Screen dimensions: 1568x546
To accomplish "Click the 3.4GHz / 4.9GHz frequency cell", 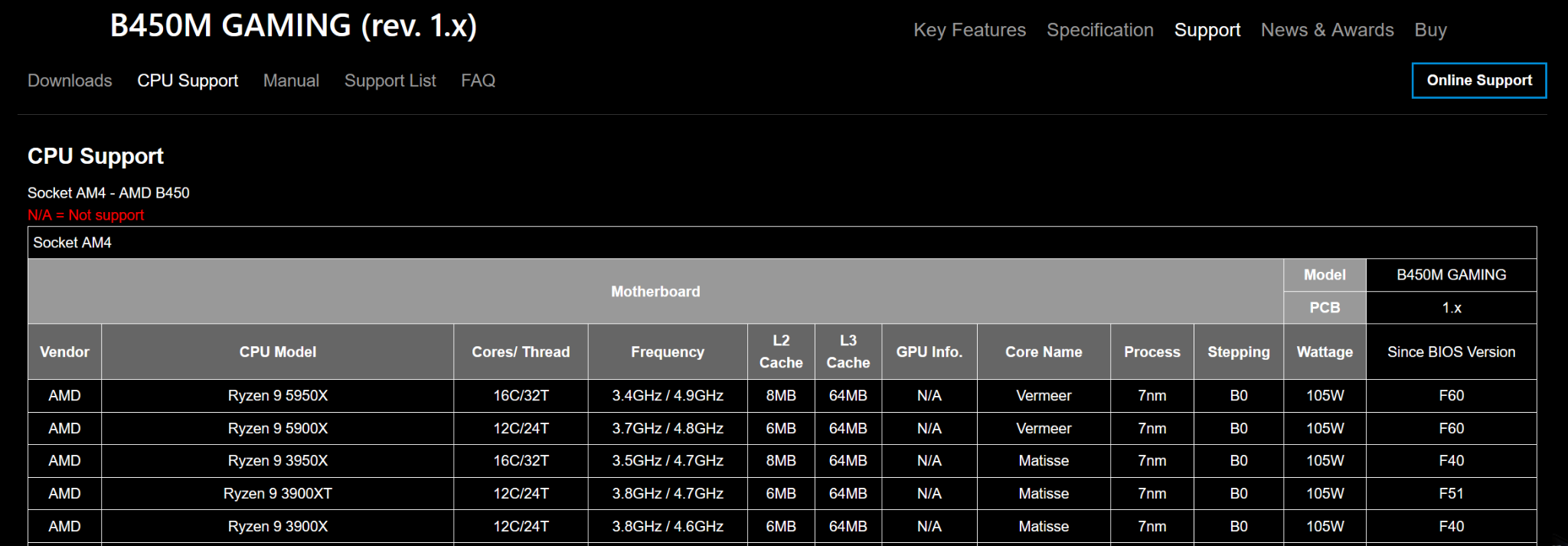I will (x=668, y=396).
